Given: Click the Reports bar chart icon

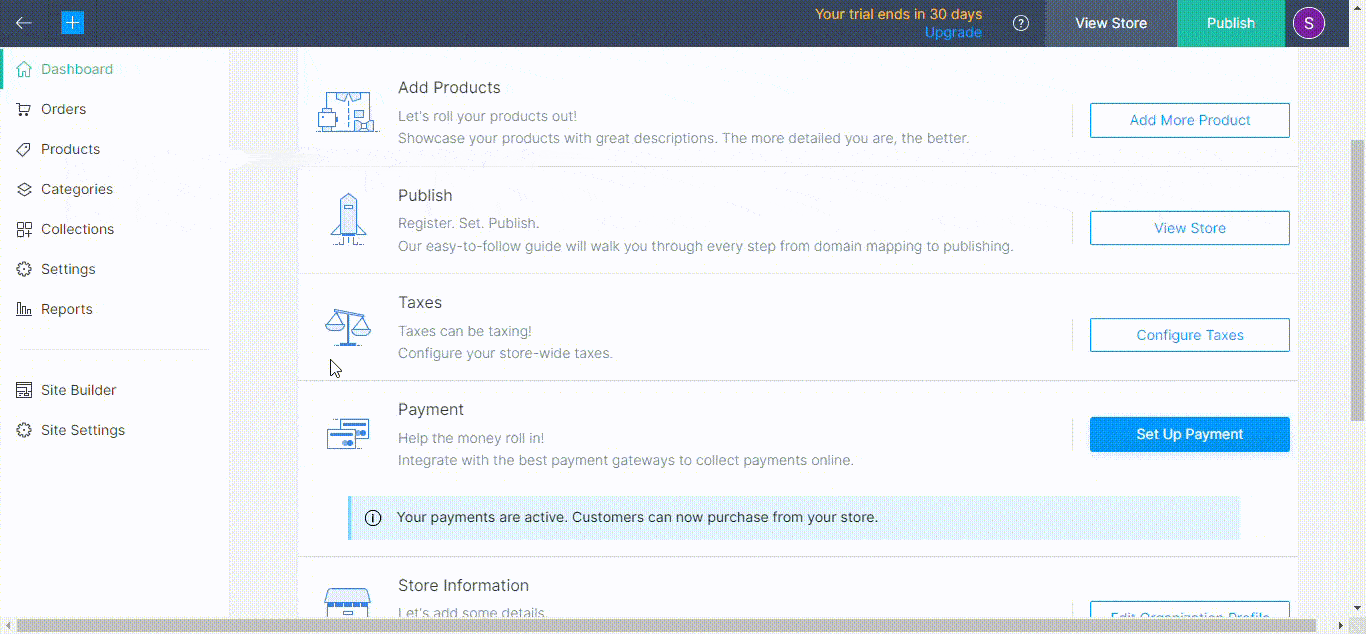Looking at the screenshot, I should tap(24, 309).
